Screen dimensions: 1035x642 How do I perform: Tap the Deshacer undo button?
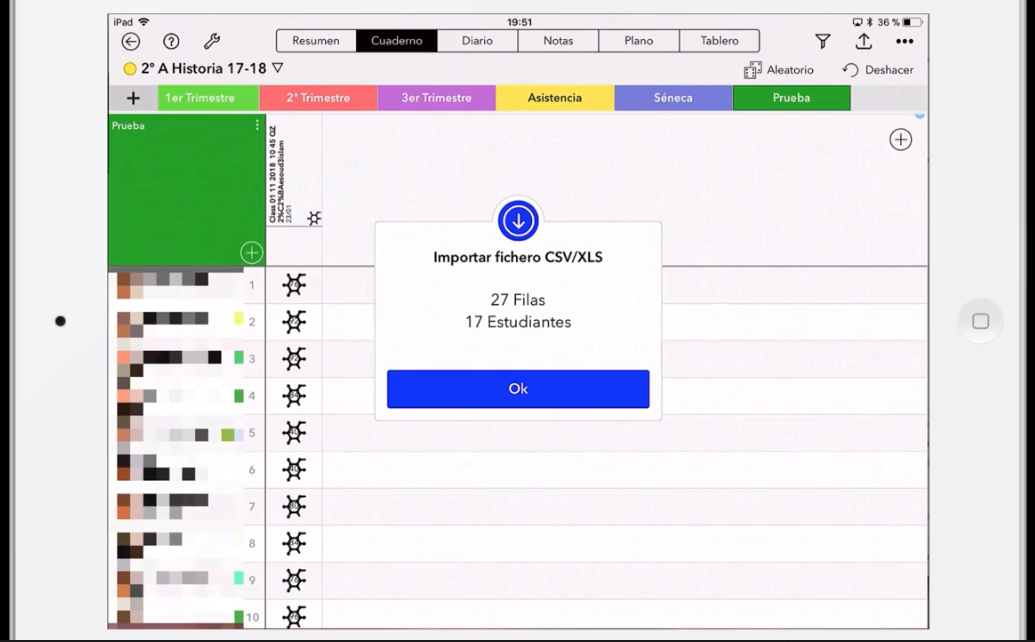[878, 70]
